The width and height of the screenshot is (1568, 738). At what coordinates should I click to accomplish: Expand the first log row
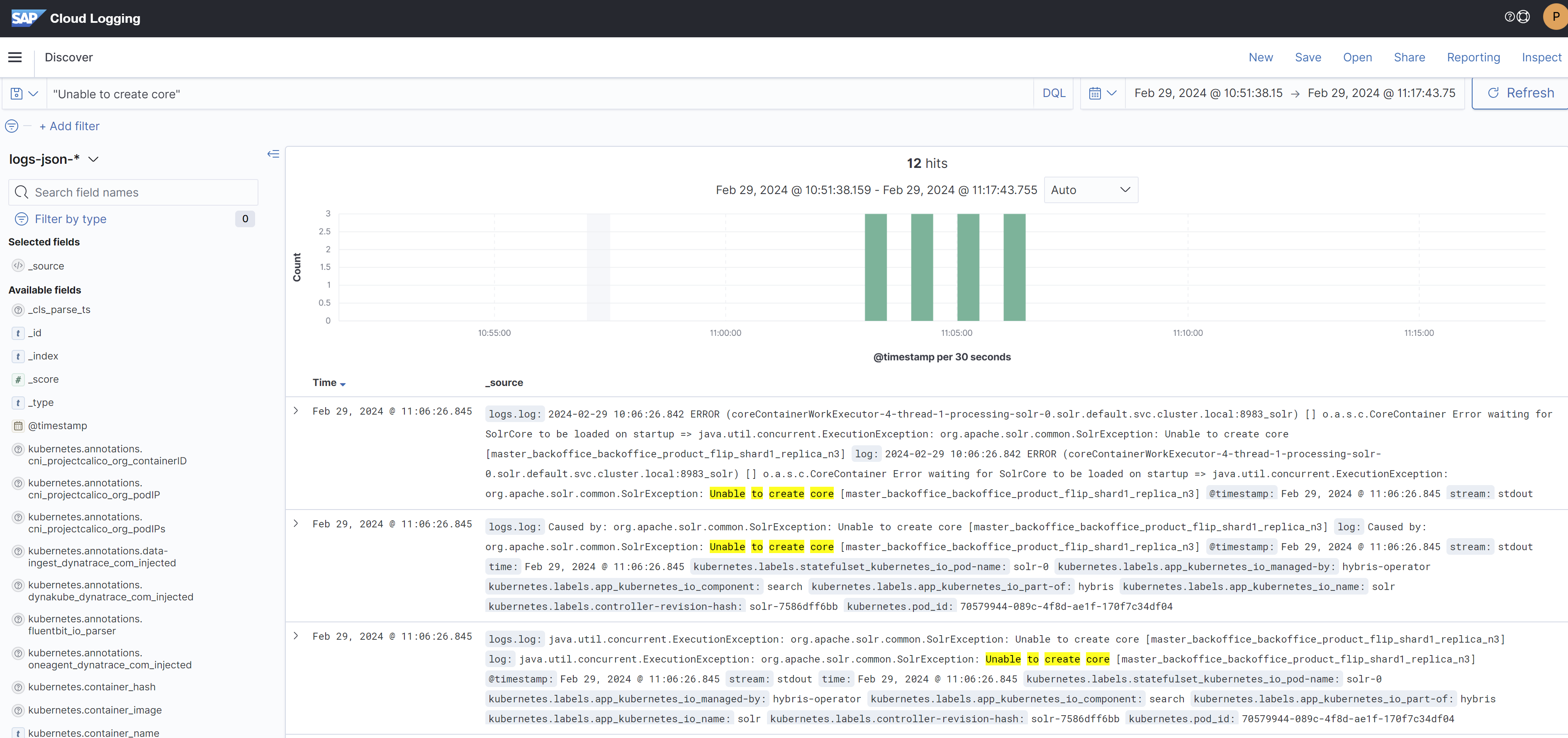click(x=297, y=411)
